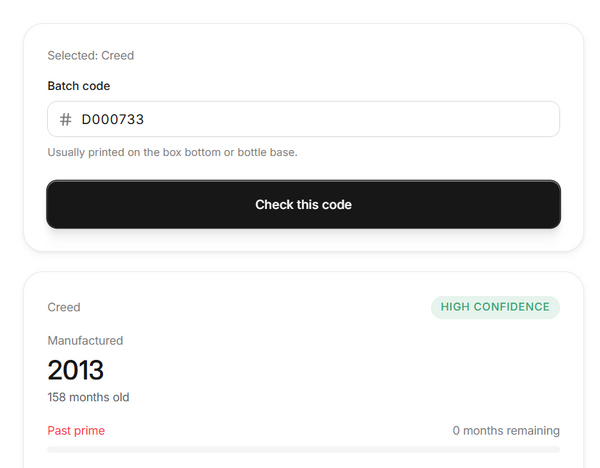The image size is (600, 468).
Task: Click the box bottom hint text
Action: pyautogui.click(x=173, y=152)
